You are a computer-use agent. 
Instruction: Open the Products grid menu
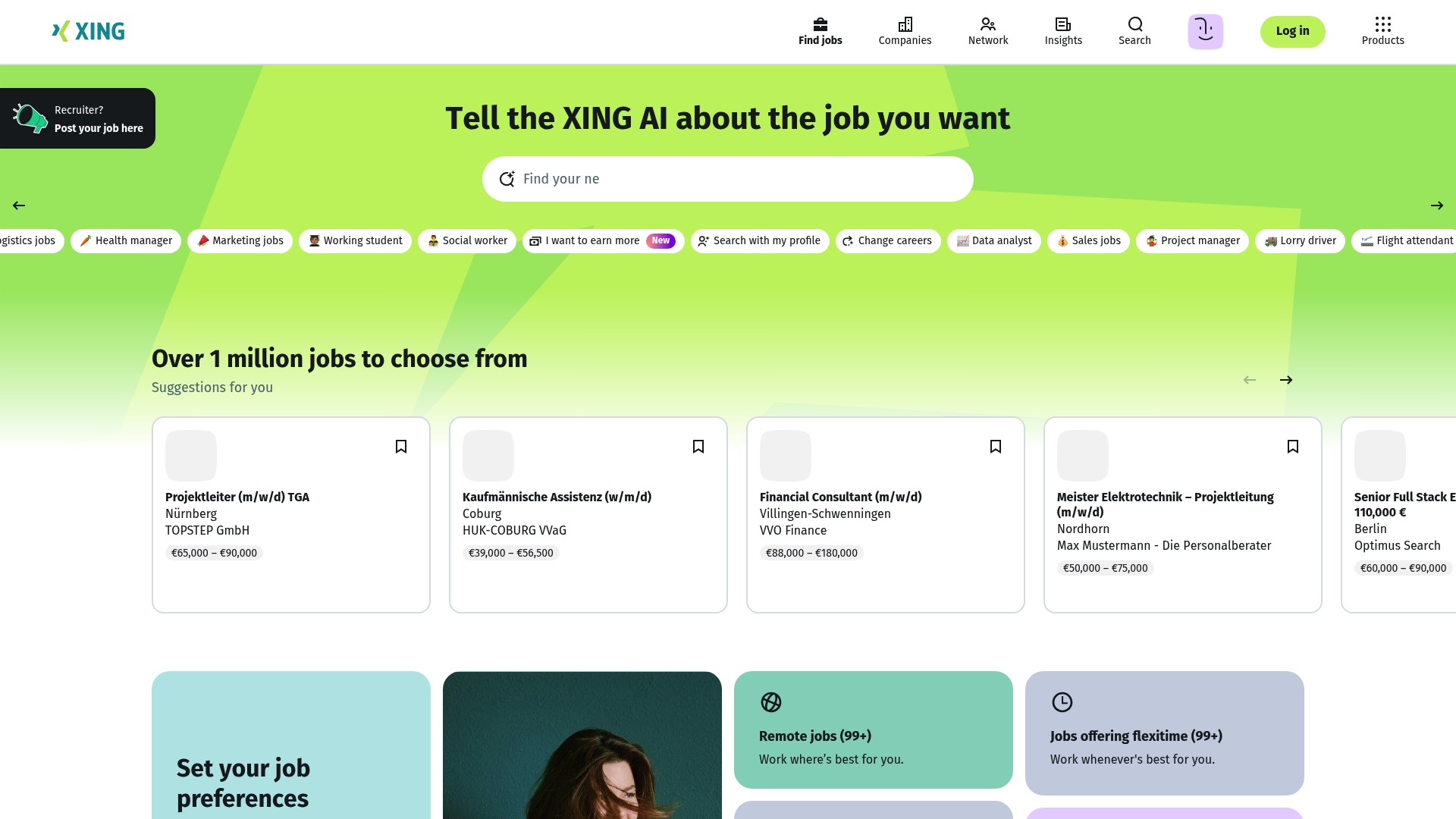click(1382, 31)
